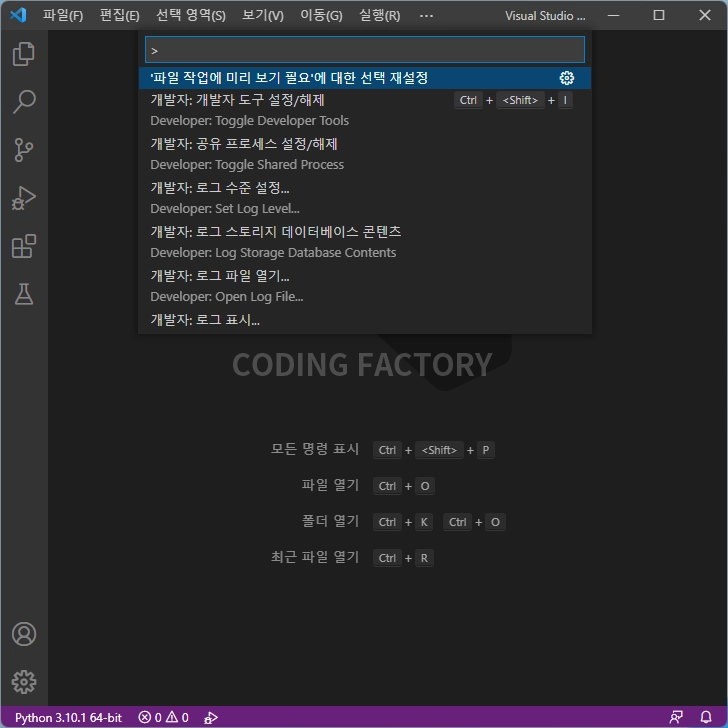Screen dimensions: 728x728
Task: Minimize the Visual Studio window
Action: (614, 15)
